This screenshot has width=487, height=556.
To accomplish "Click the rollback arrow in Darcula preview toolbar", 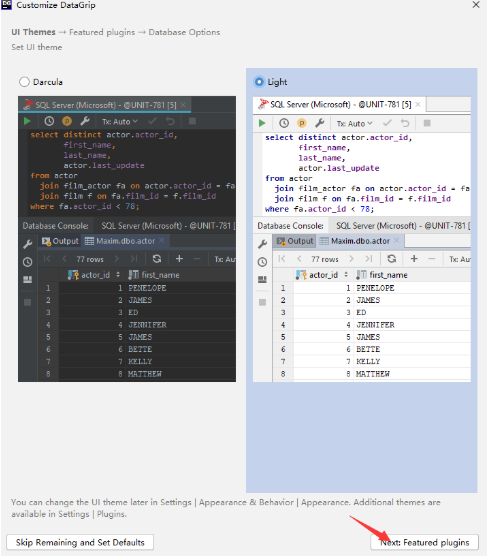I will click(170, 121).
